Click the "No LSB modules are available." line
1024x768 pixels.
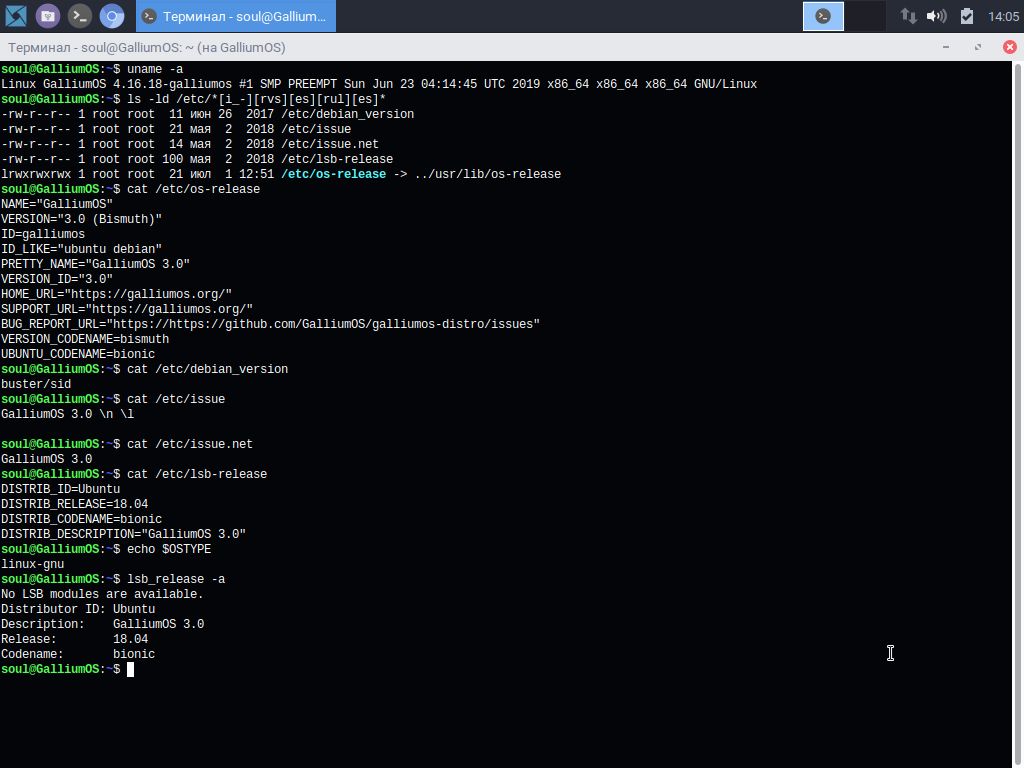pos(103,595)
